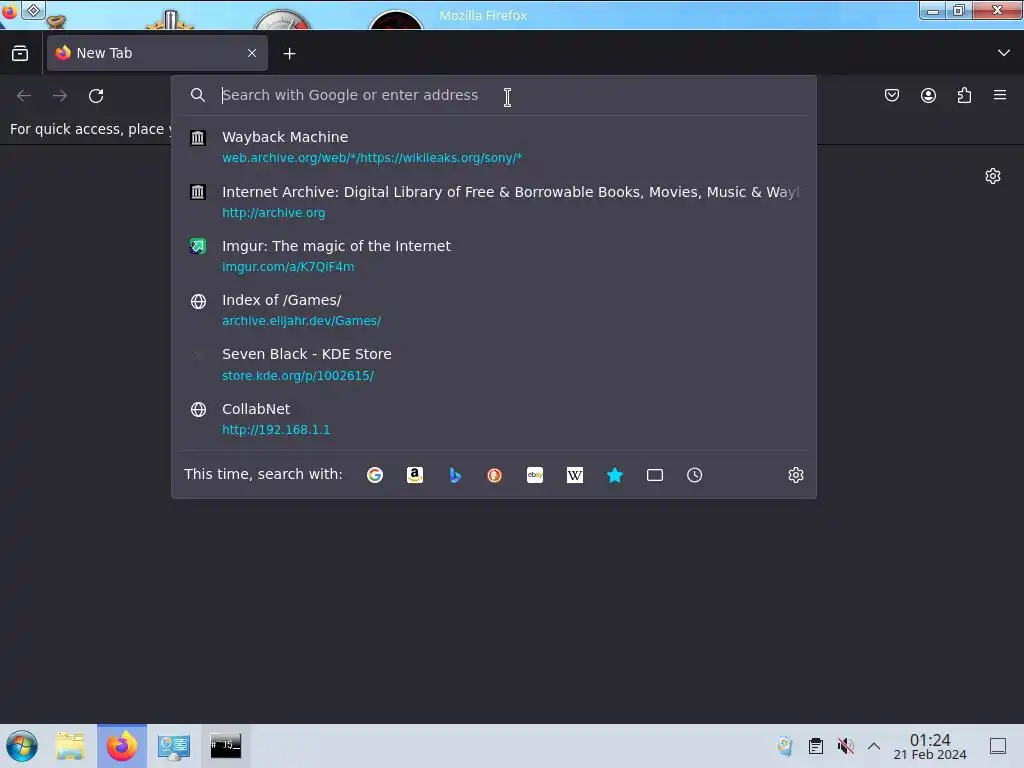Select the CollabNet suggestion
1024x768 pixels.
tap(494, 419)
